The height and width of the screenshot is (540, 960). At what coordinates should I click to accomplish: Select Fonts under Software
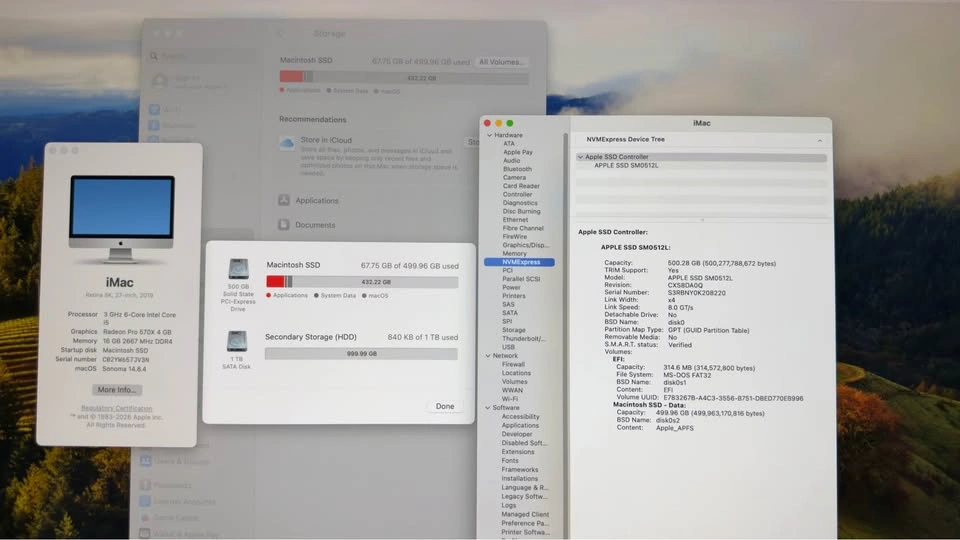point(510,460)
